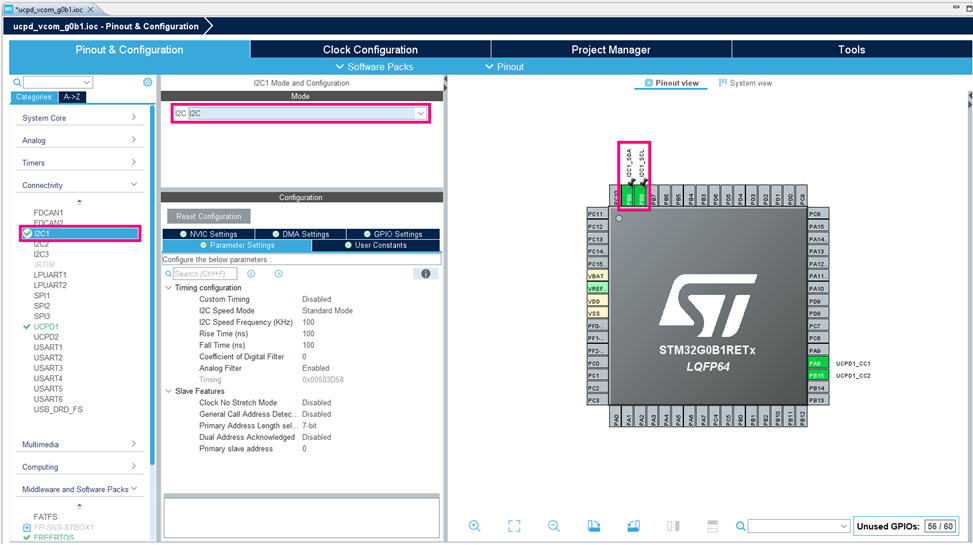Go to the next parameter search result
This screenshot has width=973, height=545.
279,274
